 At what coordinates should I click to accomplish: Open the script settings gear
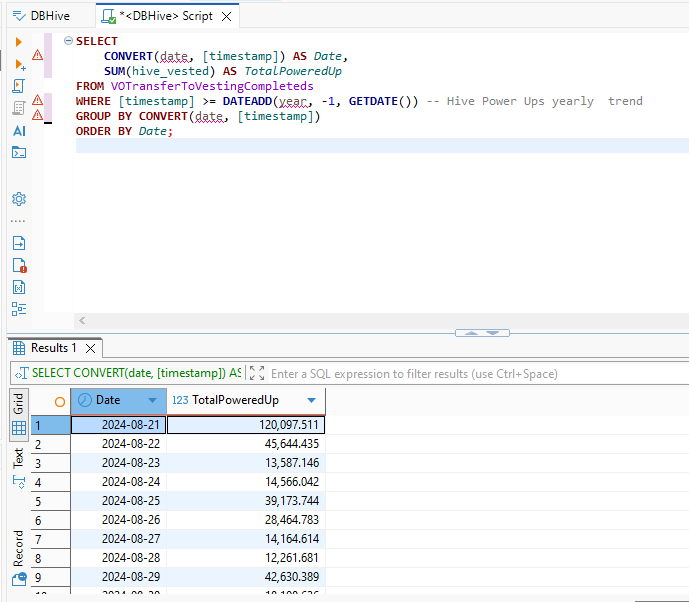coord(19,199)
